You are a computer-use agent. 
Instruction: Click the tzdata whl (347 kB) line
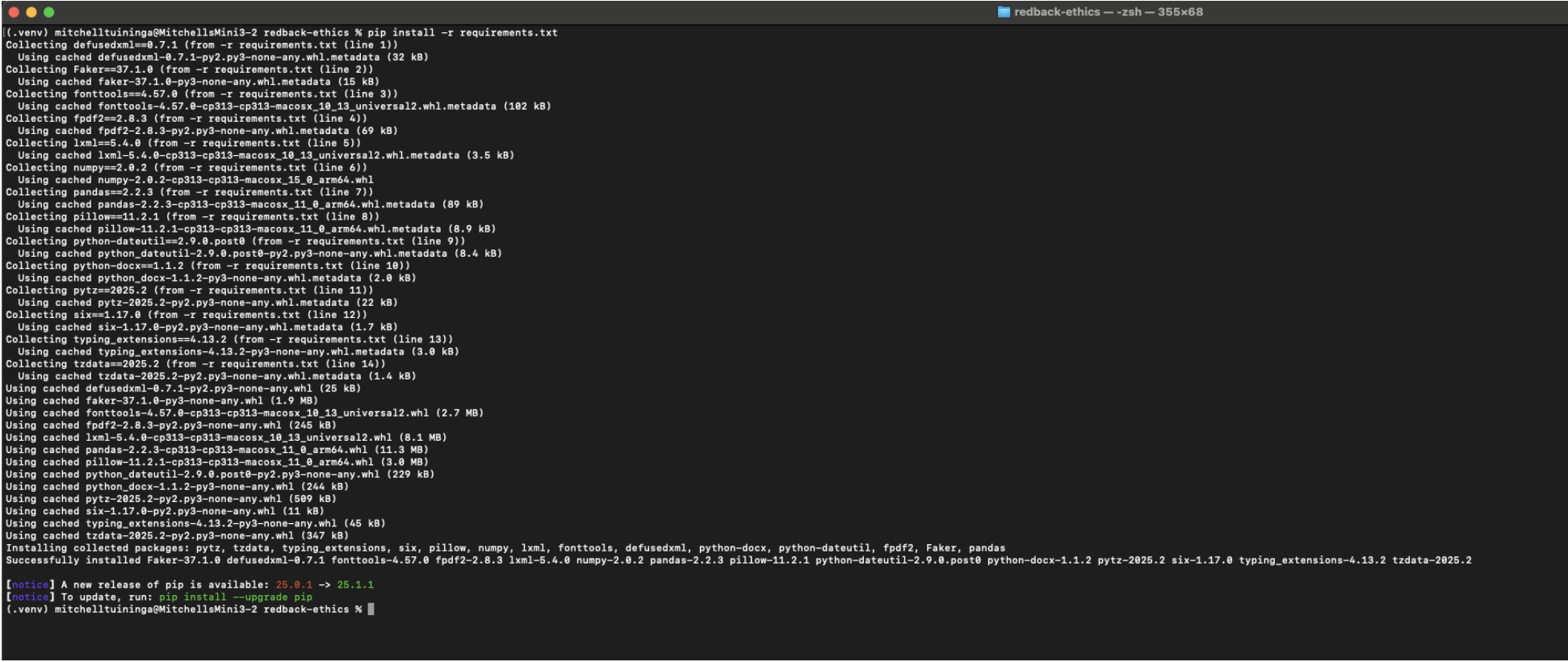click(x=177, y=536)
